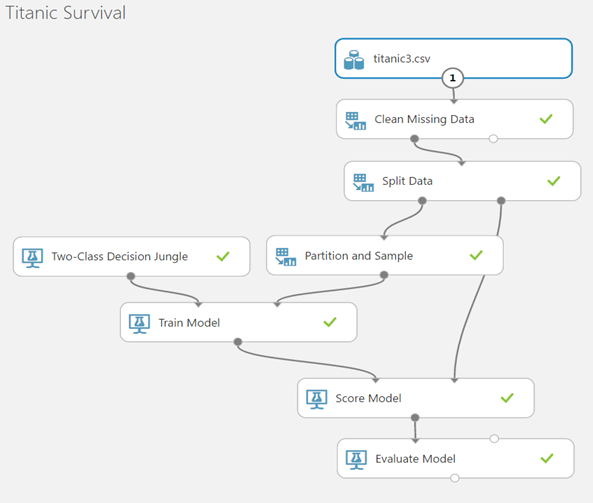Select the Evaluate Model flask icon
Screen dimensions: 593x503
pos(356,460)
